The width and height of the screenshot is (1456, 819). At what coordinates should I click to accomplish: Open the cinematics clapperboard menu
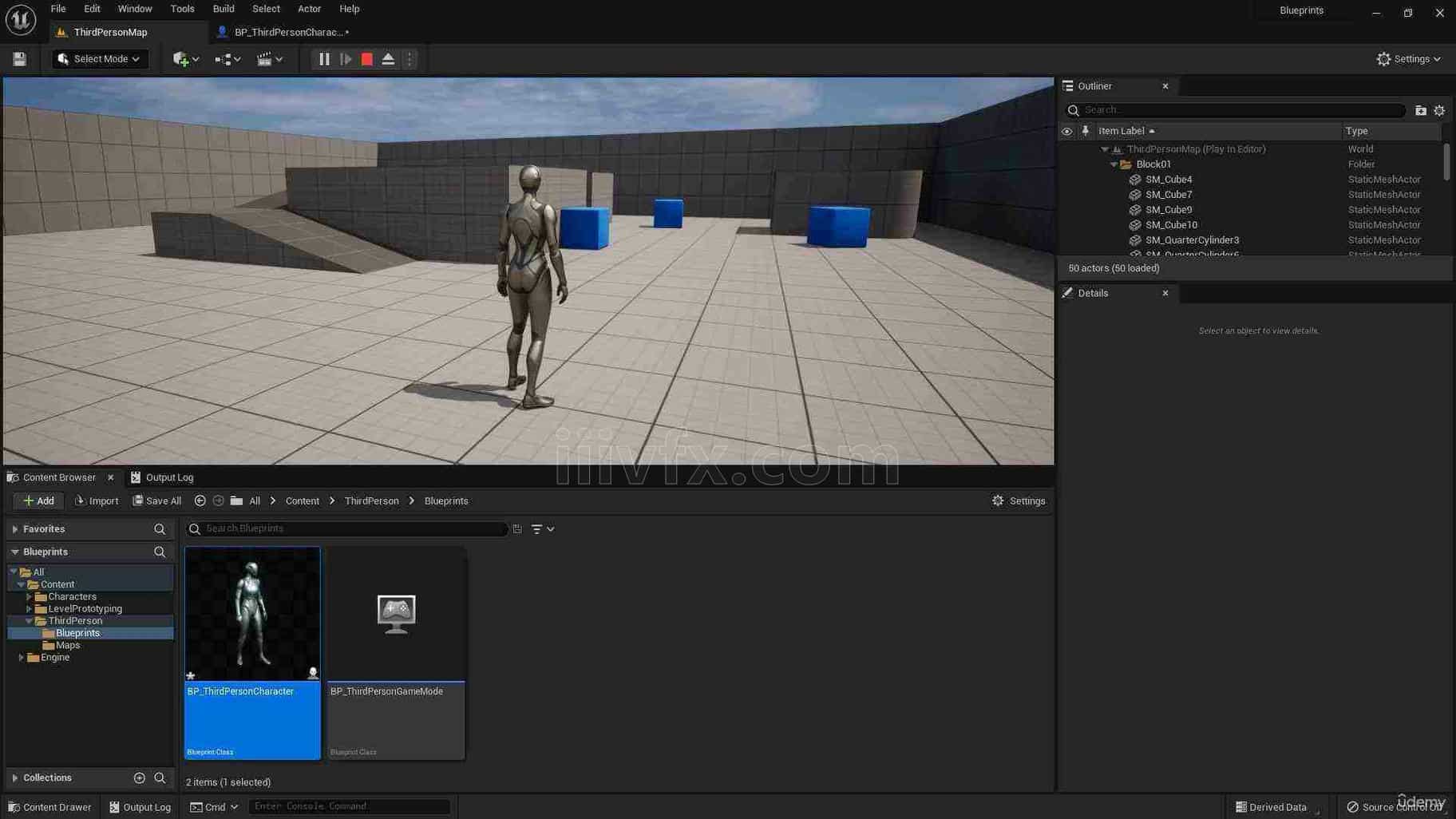[x=270, y=59]
